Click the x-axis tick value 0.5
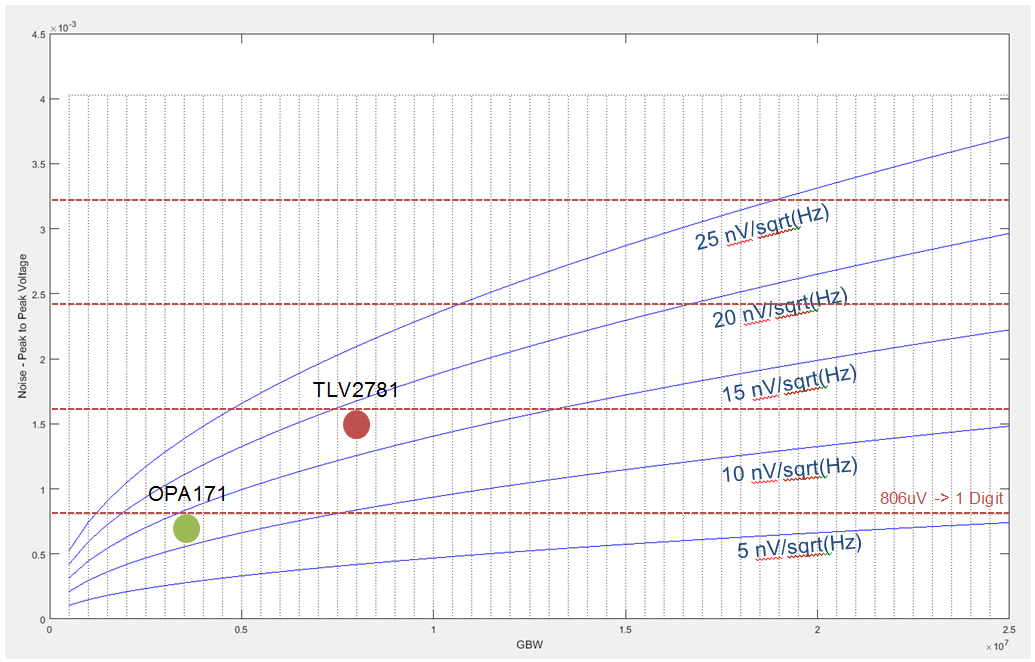 [242, 630]
